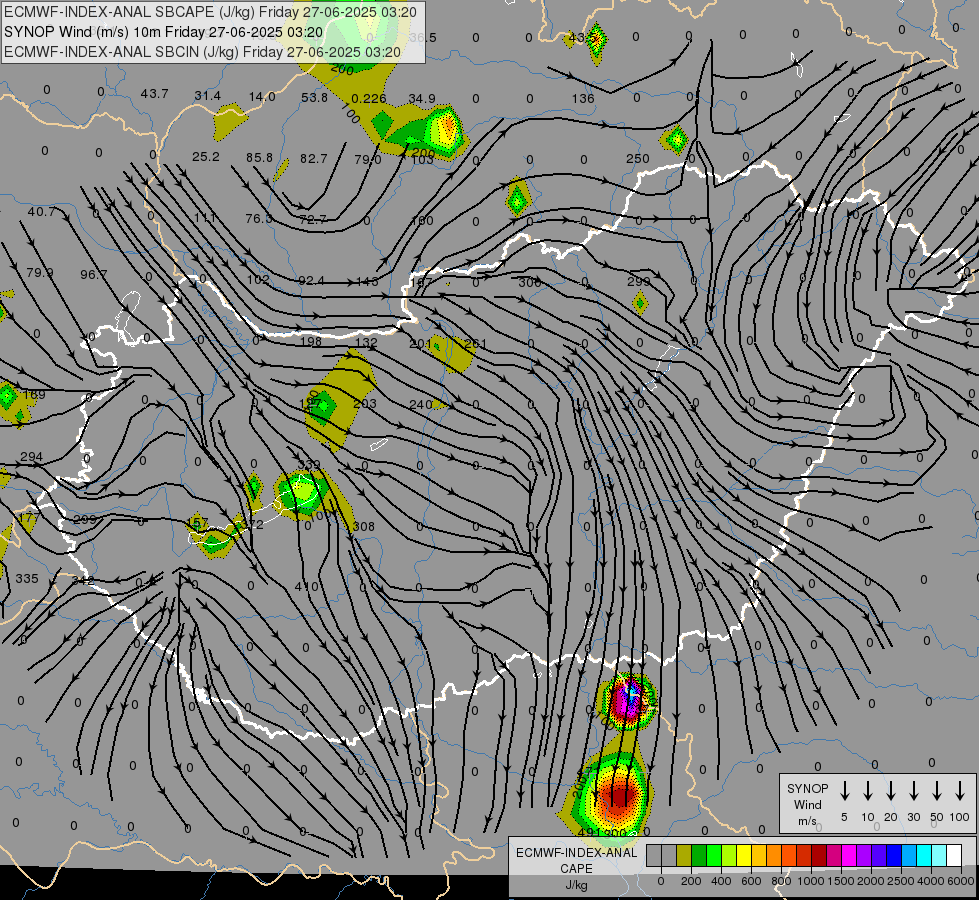Click the map value 136

click(583, 99)
